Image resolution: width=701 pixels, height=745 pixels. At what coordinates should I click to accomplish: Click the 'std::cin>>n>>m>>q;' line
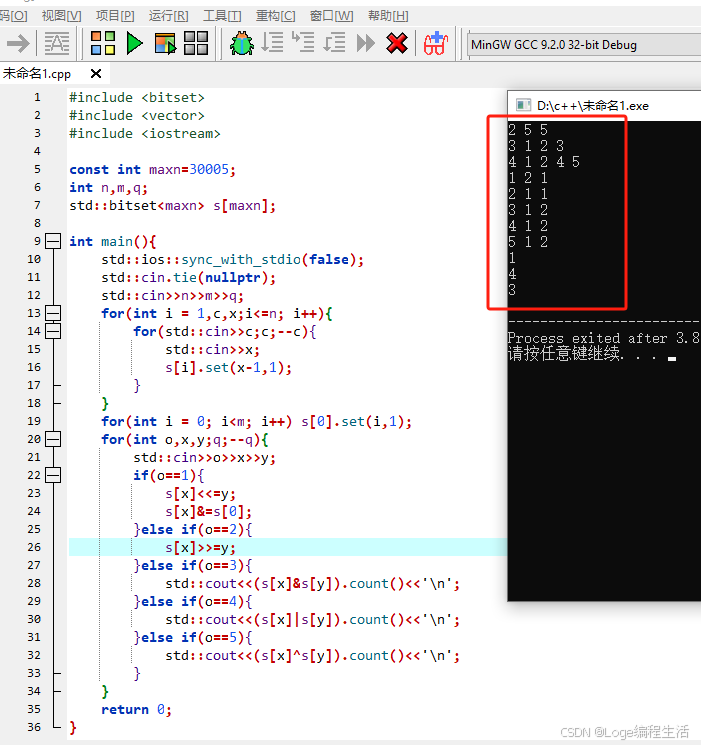[x=173, y=296]
